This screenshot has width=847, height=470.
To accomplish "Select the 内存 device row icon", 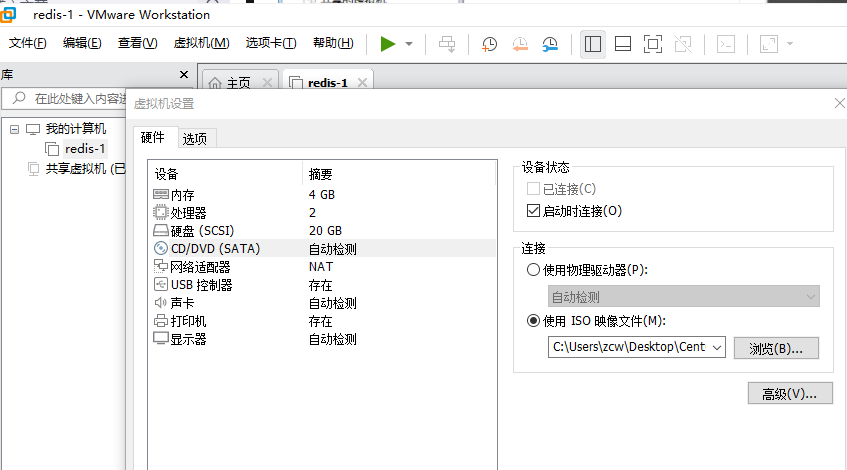I will coord(161,194).
